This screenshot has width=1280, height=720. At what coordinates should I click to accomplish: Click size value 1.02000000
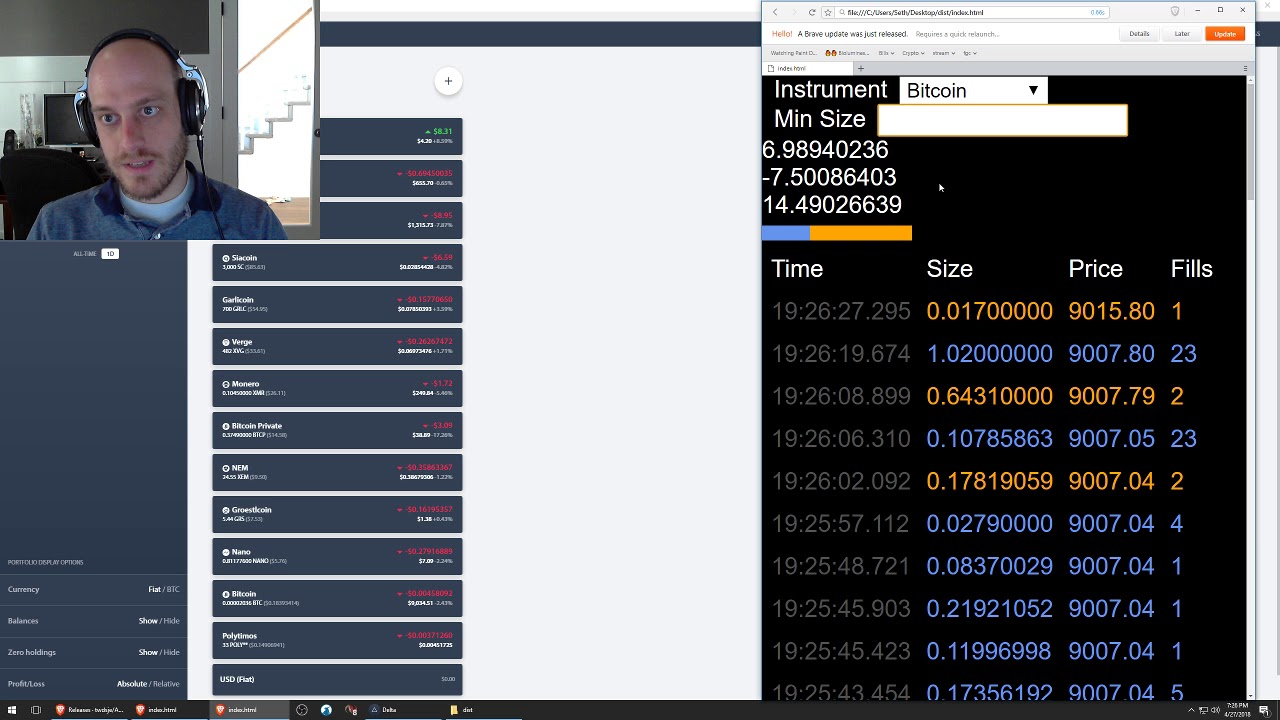989,354
